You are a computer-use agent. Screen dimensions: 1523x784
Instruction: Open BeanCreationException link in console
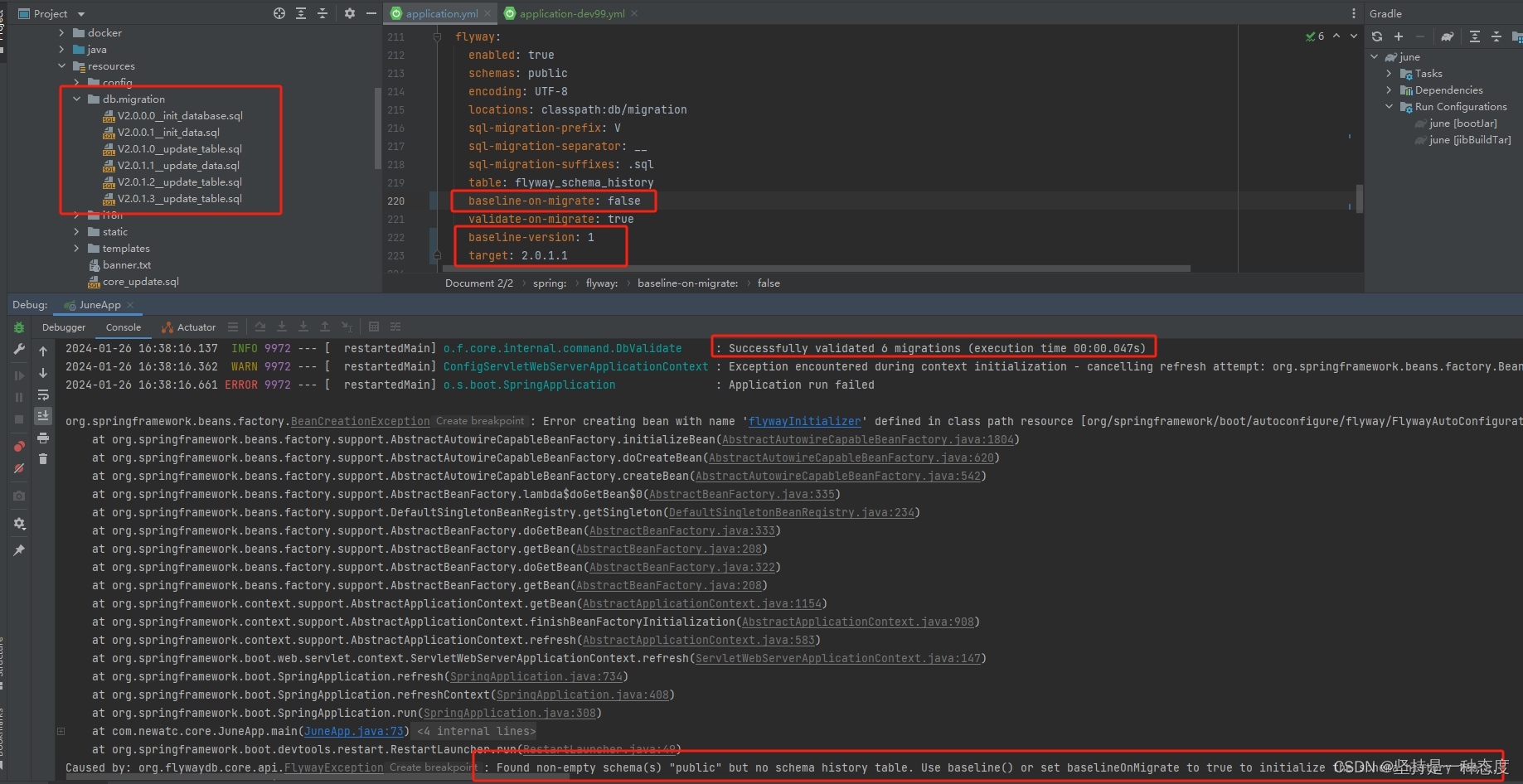[361, 421]
